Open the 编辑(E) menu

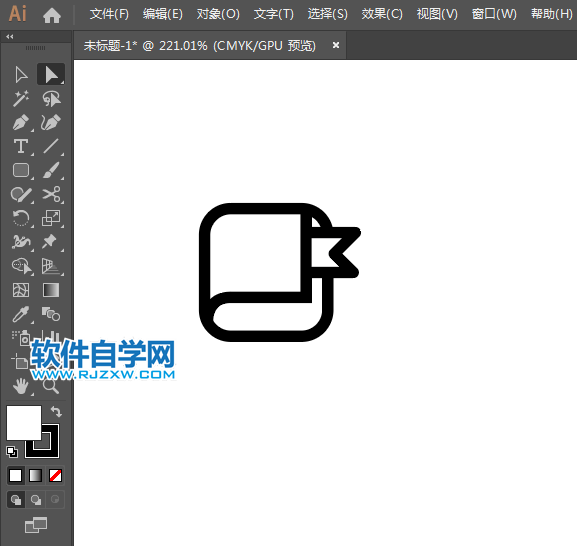[163, 14]
